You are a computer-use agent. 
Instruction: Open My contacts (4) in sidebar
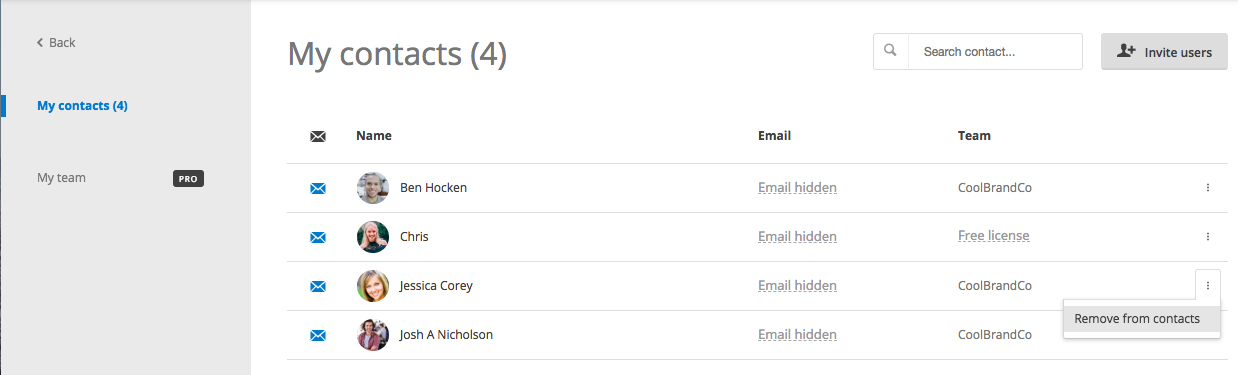(82, 106)
